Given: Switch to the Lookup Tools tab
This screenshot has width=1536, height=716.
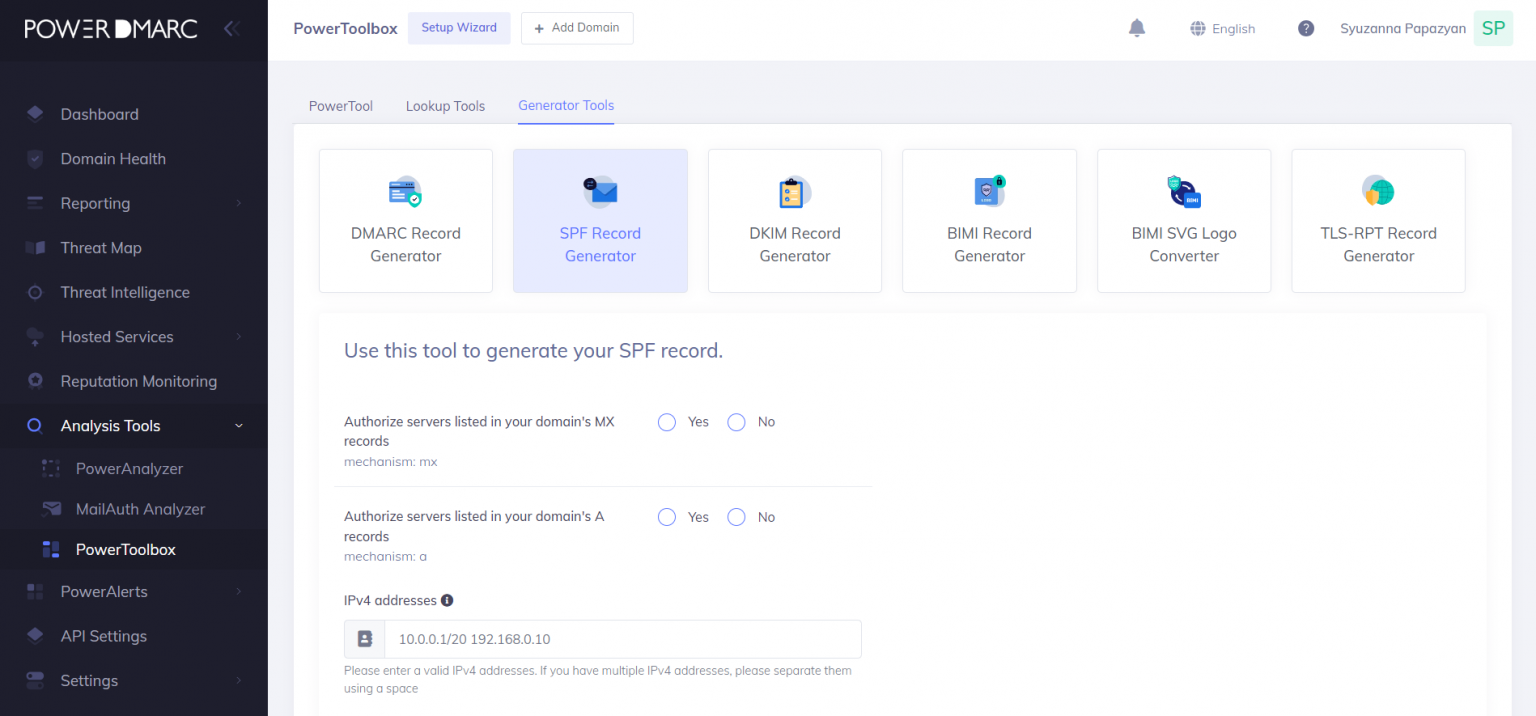Looking at the screenshot, I should 445,106.
